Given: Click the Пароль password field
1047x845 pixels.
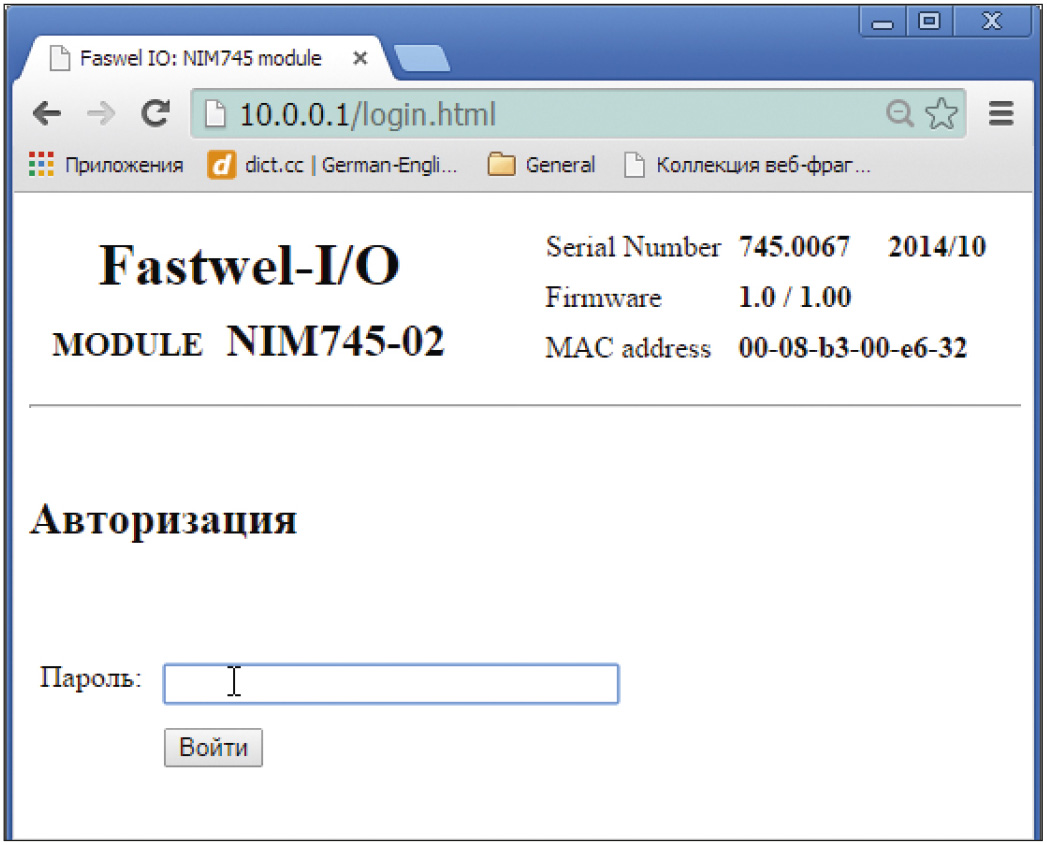Looking at the screenshot, I should pyautogui.click(x=391, y=683).
